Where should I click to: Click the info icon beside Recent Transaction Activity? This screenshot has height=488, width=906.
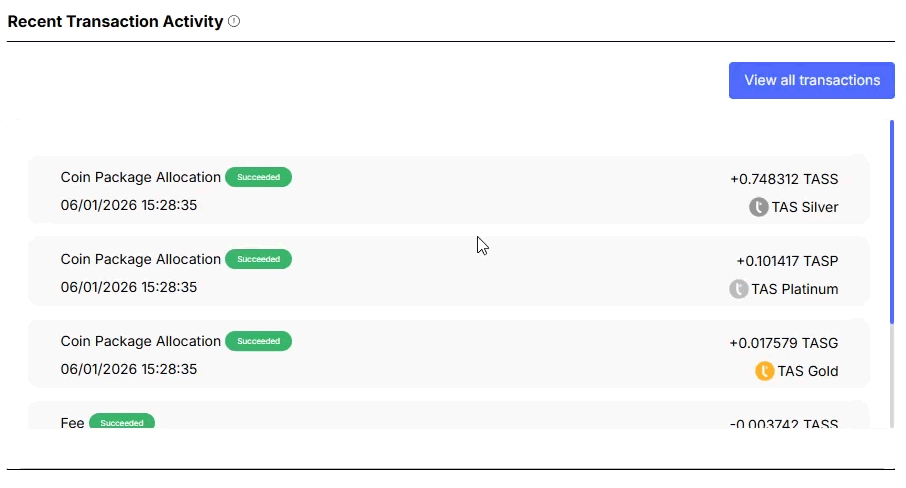(x=234, y=21)
